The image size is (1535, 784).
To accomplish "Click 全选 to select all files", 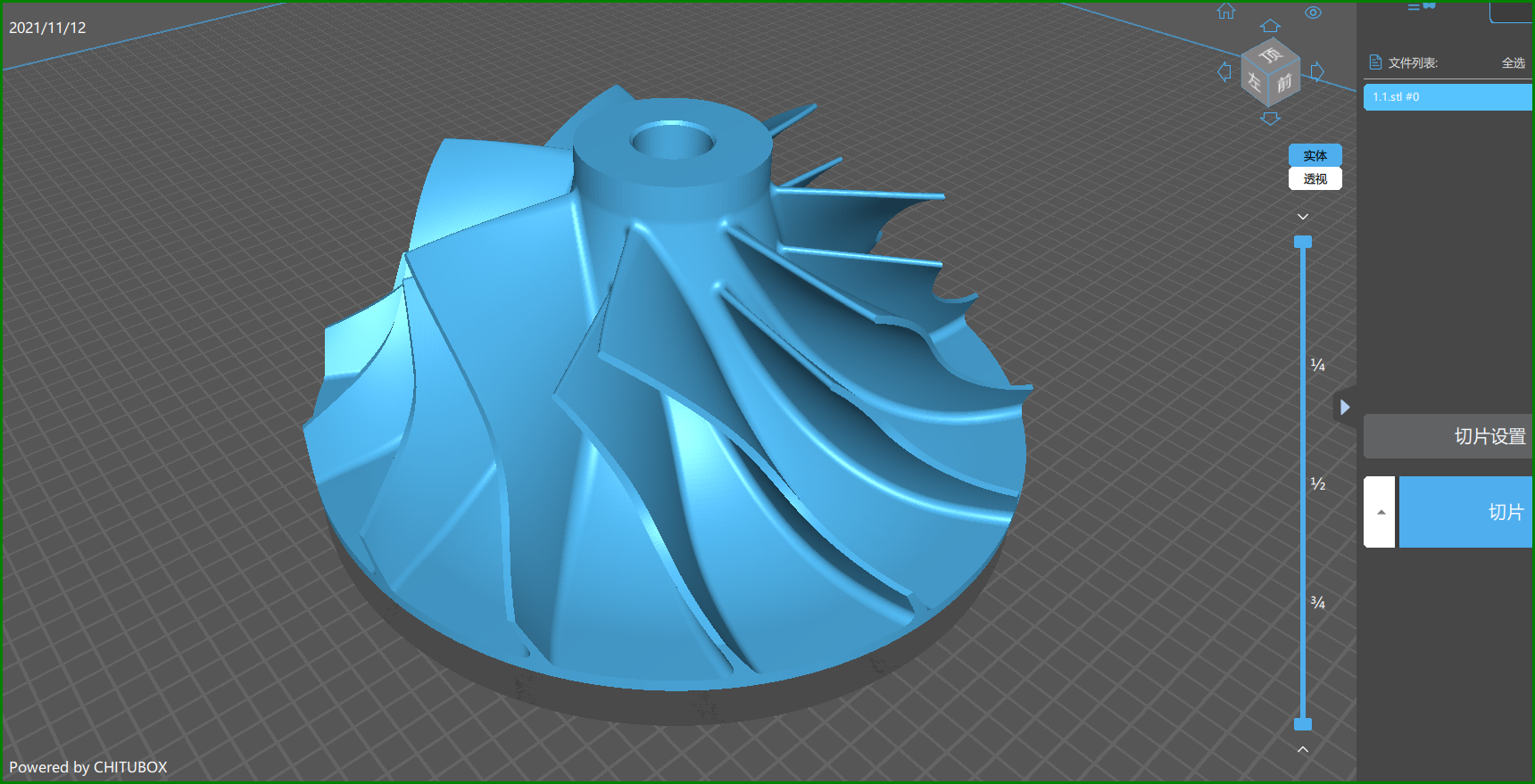I will [1514, 62].
